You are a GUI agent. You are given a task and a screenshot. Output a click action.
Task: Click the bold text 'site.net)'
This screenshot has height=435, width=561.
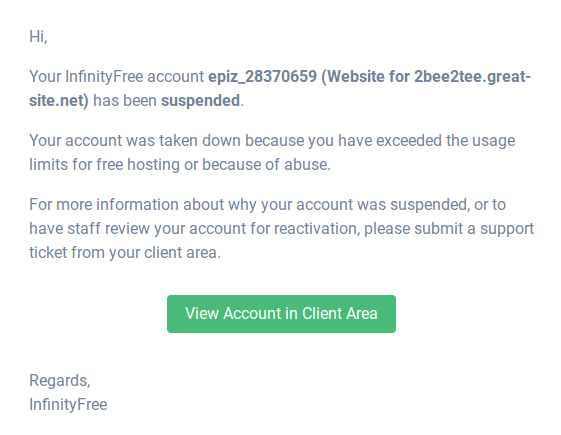[59, 101]
